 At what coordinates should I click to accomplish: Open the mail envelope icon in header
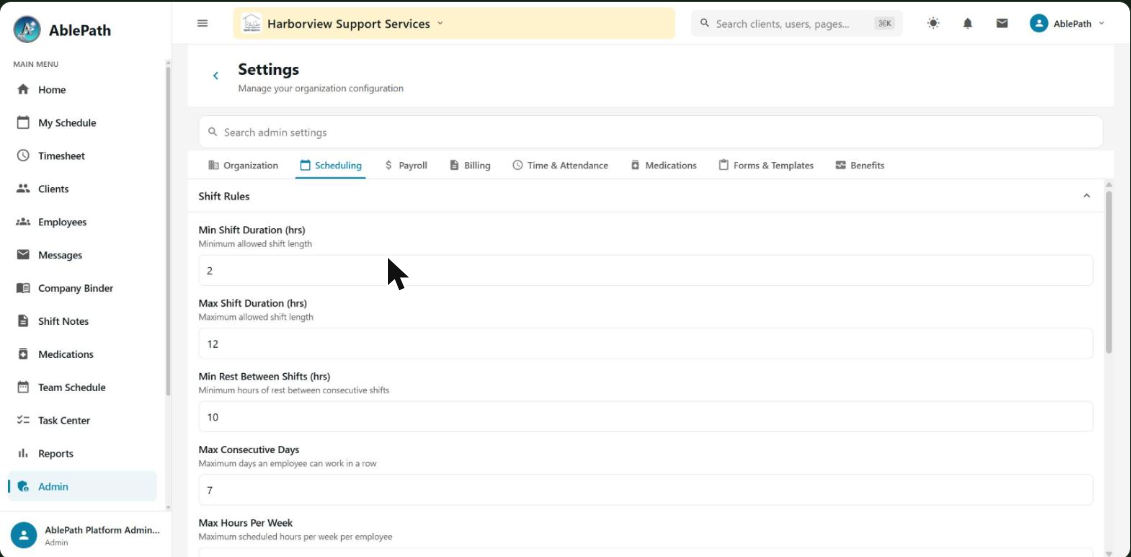[x=1002, y=23]
